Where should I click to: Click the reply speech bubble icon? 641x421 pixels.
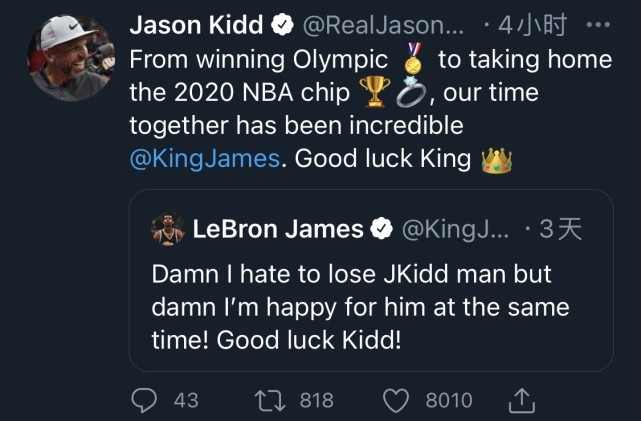pos(145,400)
